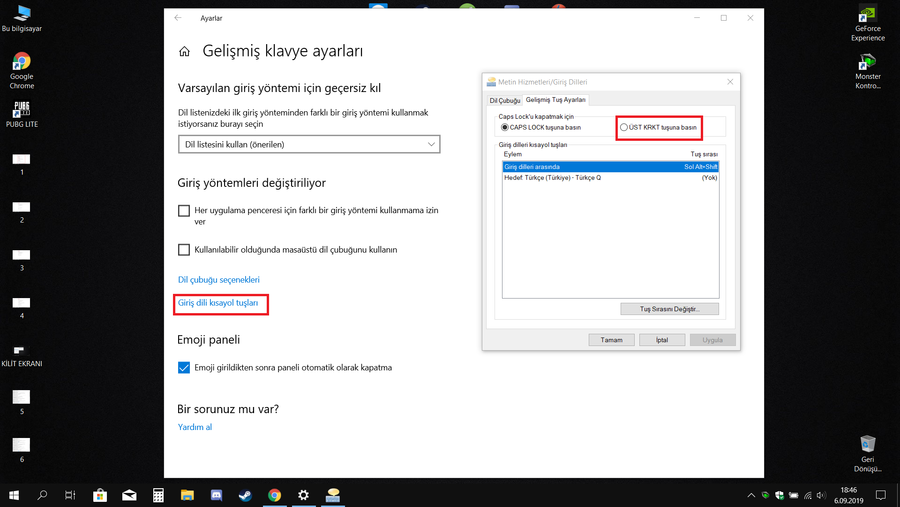Select the desktop file named 4
Screen dimensions: 900x507
click(x=22, y=308)
